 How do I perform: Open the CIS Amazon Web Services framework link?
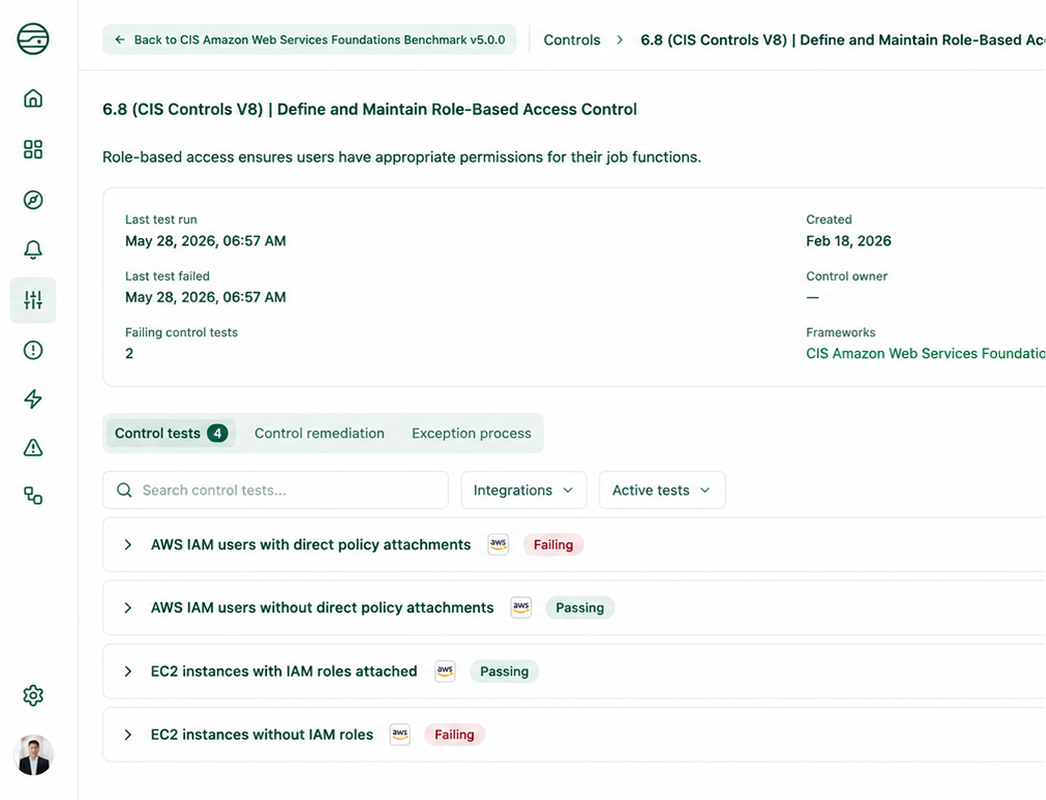[x=925, y=354]
